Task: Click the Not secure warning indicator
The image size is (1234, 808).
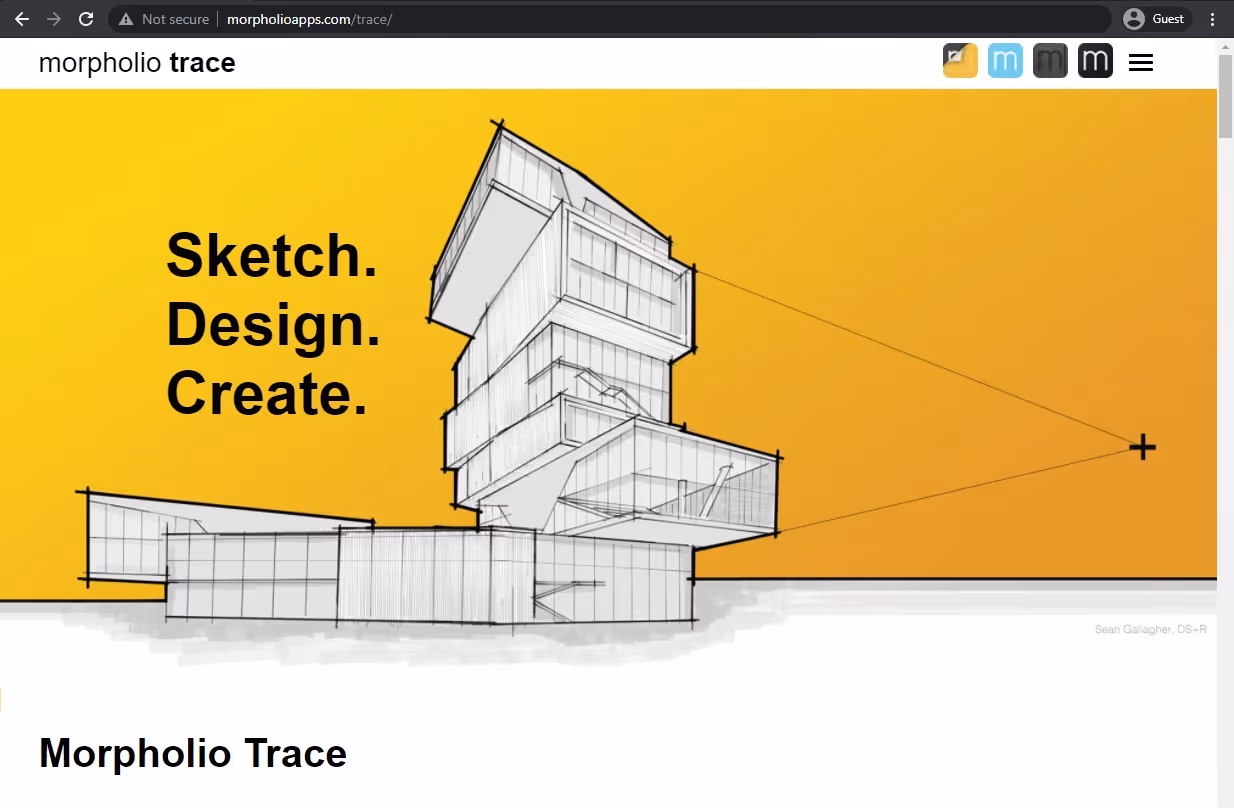Action: (164, 19)
